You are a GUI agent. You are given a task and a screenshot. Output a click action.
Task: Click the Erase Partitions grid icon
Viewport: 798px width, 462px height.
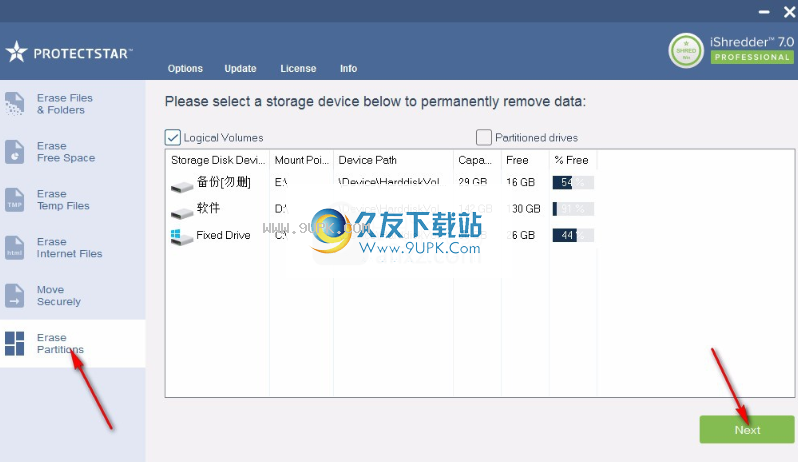click(x=14, y=343)
